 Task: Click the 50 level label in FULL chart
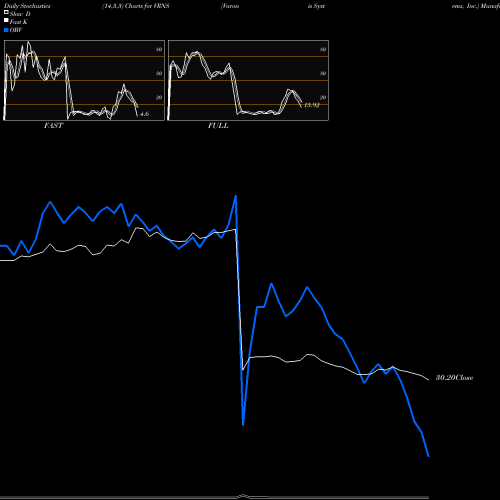coord(323,73)
